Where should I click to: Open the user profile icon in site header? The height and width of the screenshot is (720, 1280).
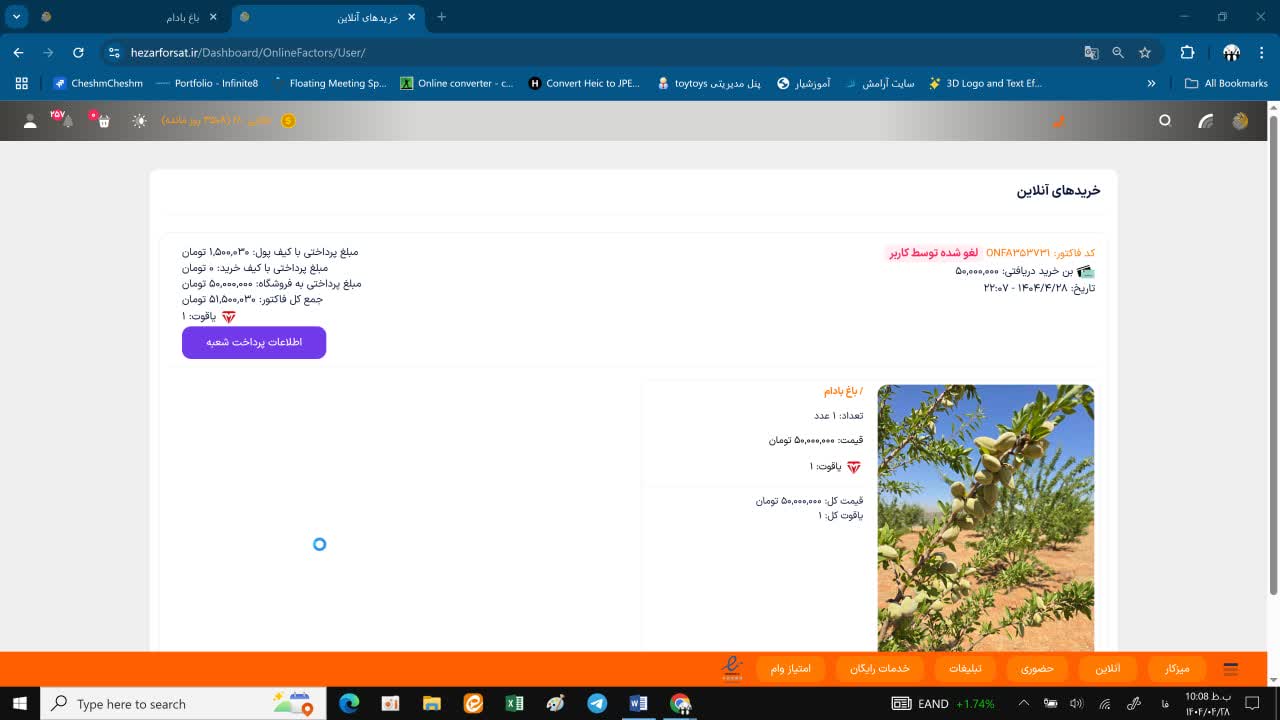(x=30, y=121)
